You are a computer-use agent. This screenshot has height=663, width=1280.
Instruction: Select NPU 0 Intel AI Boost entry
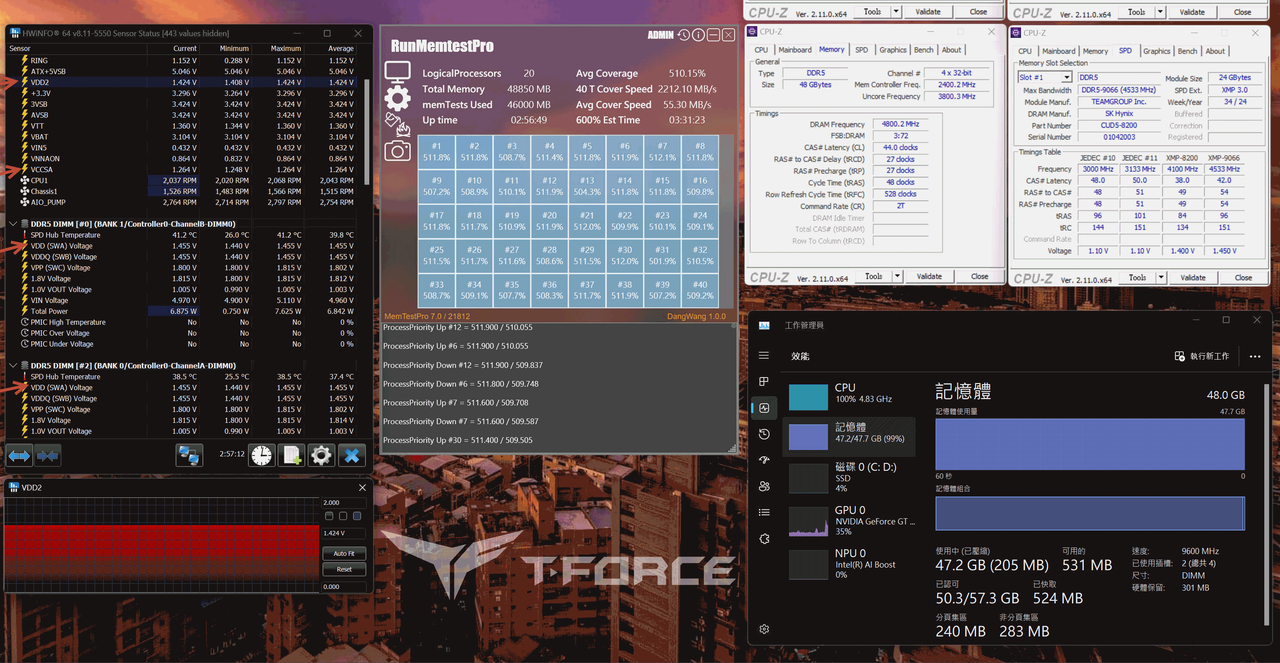click(849, 563)
